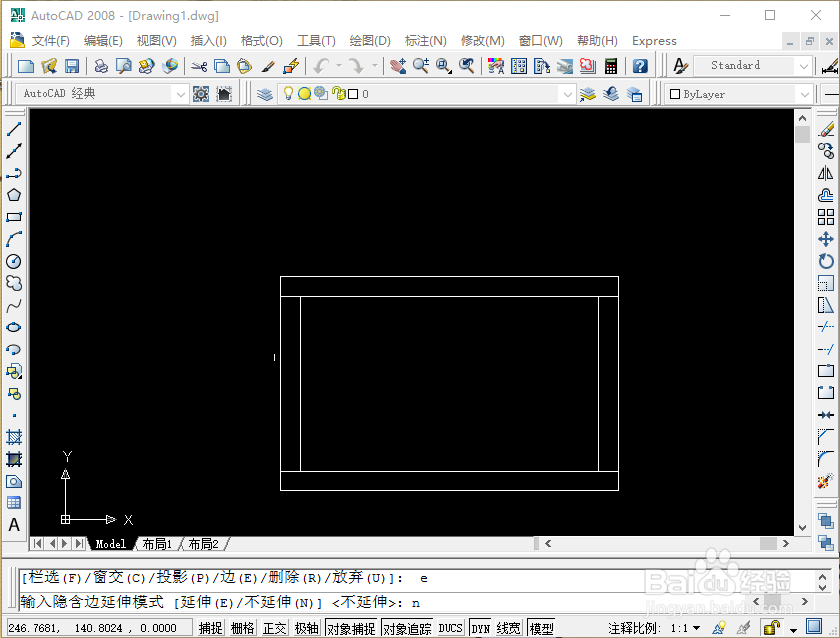Toggle 正交 ortho mode

coord(275,628)
